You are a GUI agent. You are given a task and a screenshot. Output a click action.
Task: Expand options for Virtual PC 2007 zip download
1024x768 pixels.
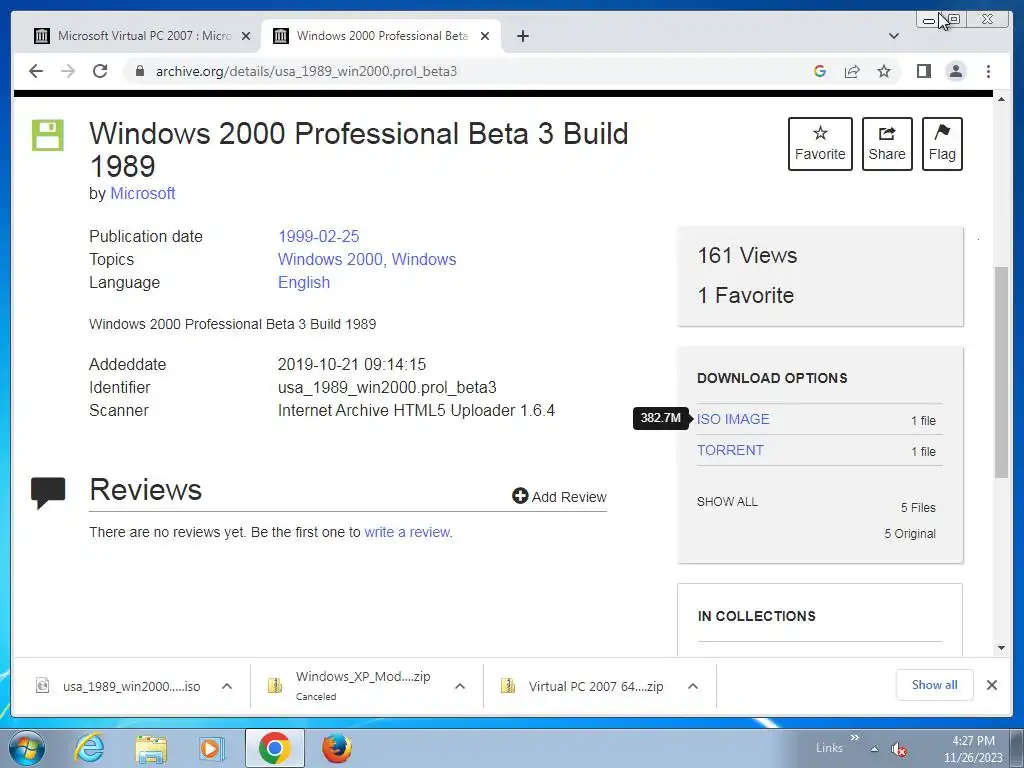click(693, 686)
